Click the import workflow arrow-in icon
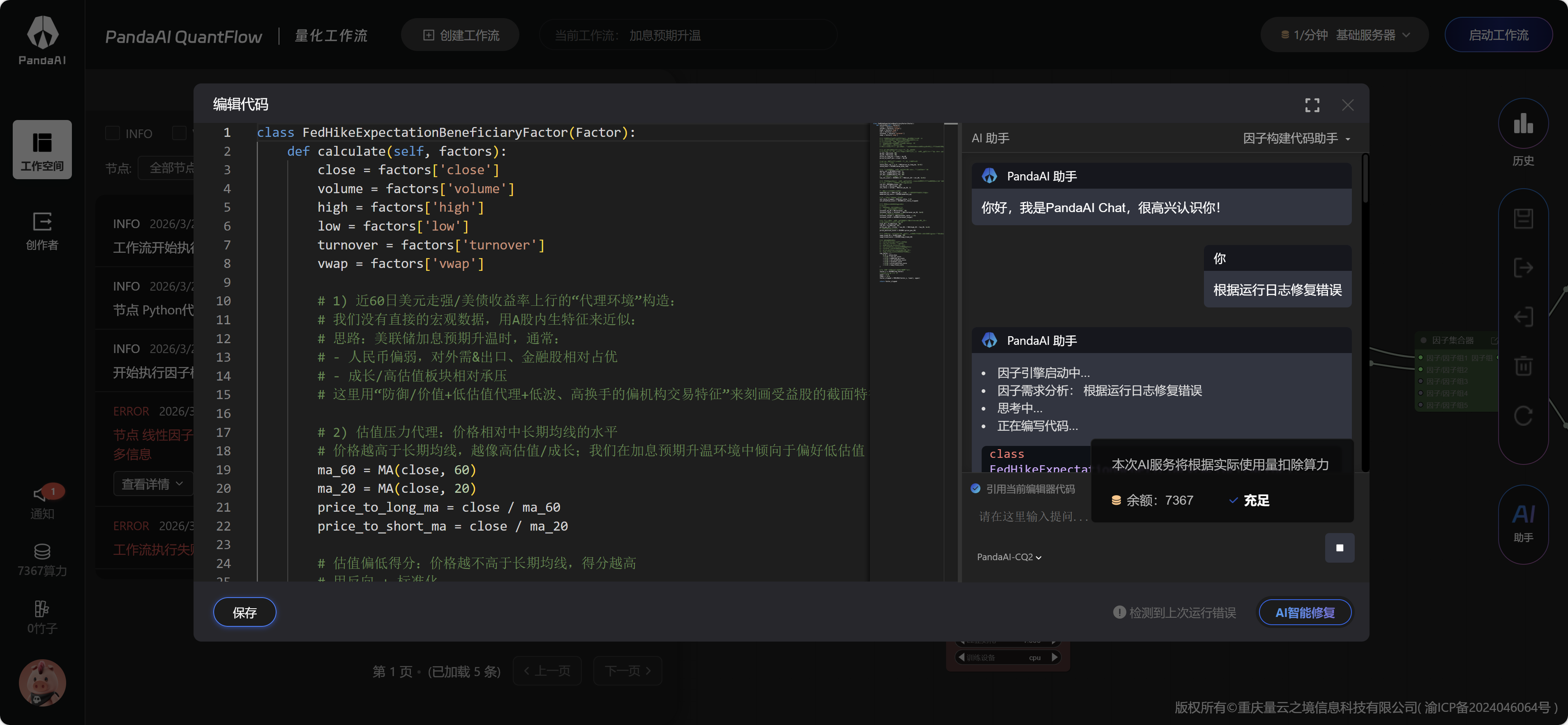Image resolution: width=1568 pixels, height=725 pixels. pyautogui.click(x=1523, y=317)
